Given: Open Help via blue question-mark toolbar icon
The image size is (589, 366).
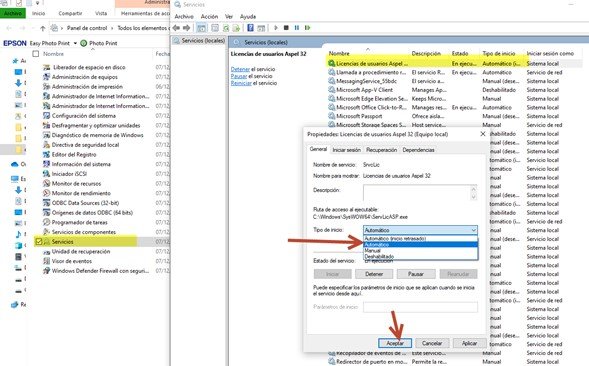Looking at the screenshot, I should click(251, 28).
